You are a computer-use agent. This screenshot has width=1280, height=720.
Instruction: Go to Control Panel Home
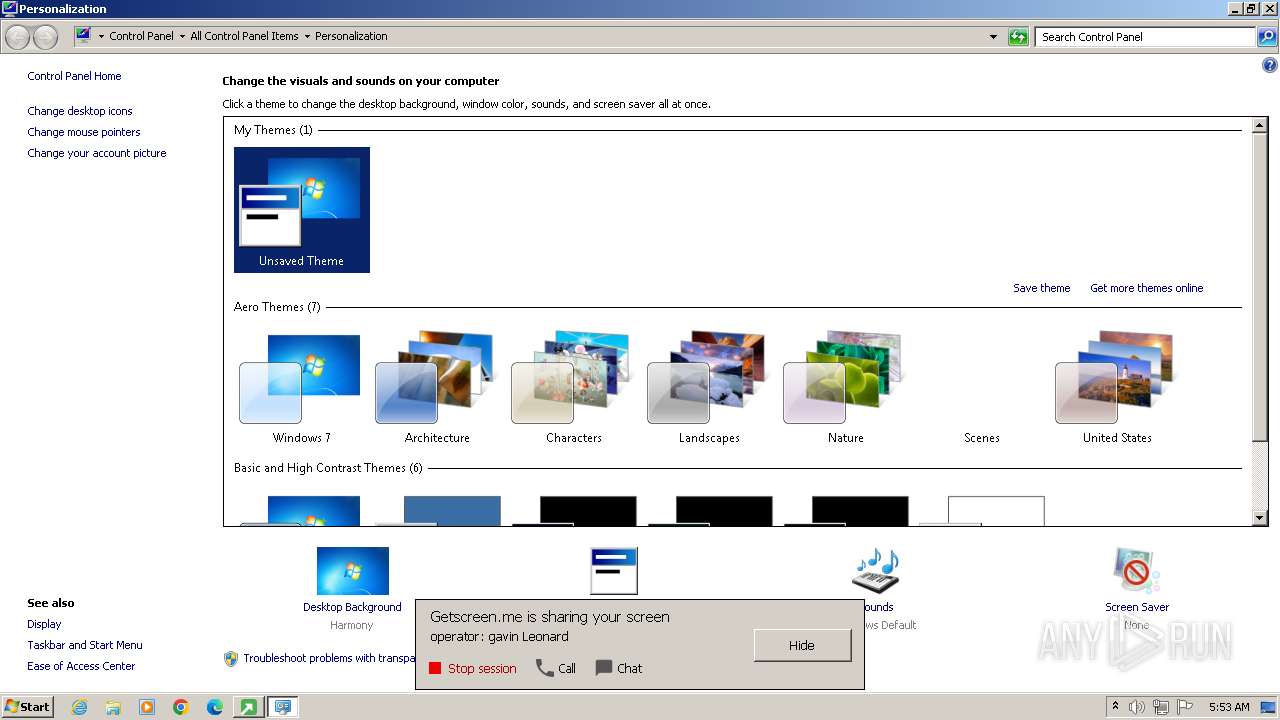74,76
